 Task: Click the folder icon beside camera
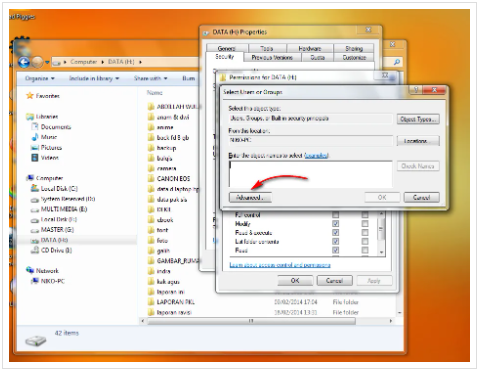[151, 168]
